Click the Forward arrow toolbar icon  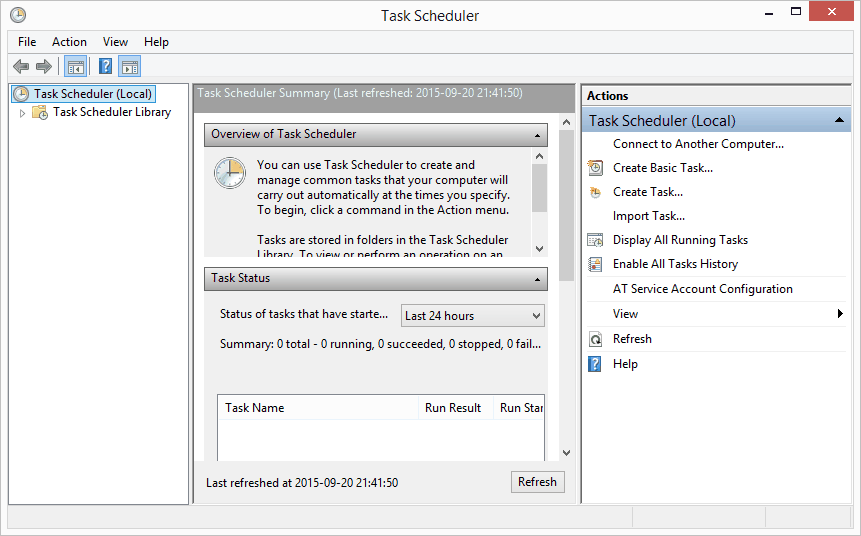point(43,67)
